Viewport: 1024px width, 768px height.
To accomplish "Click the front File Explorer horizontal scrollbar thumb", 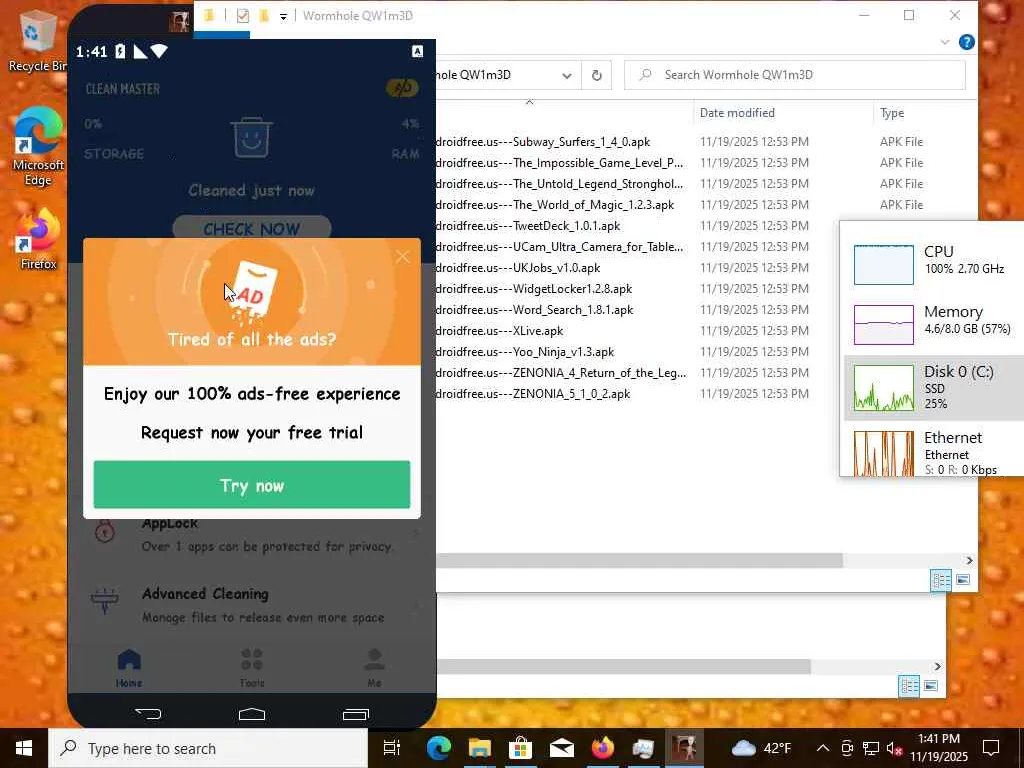I will 639,560.
